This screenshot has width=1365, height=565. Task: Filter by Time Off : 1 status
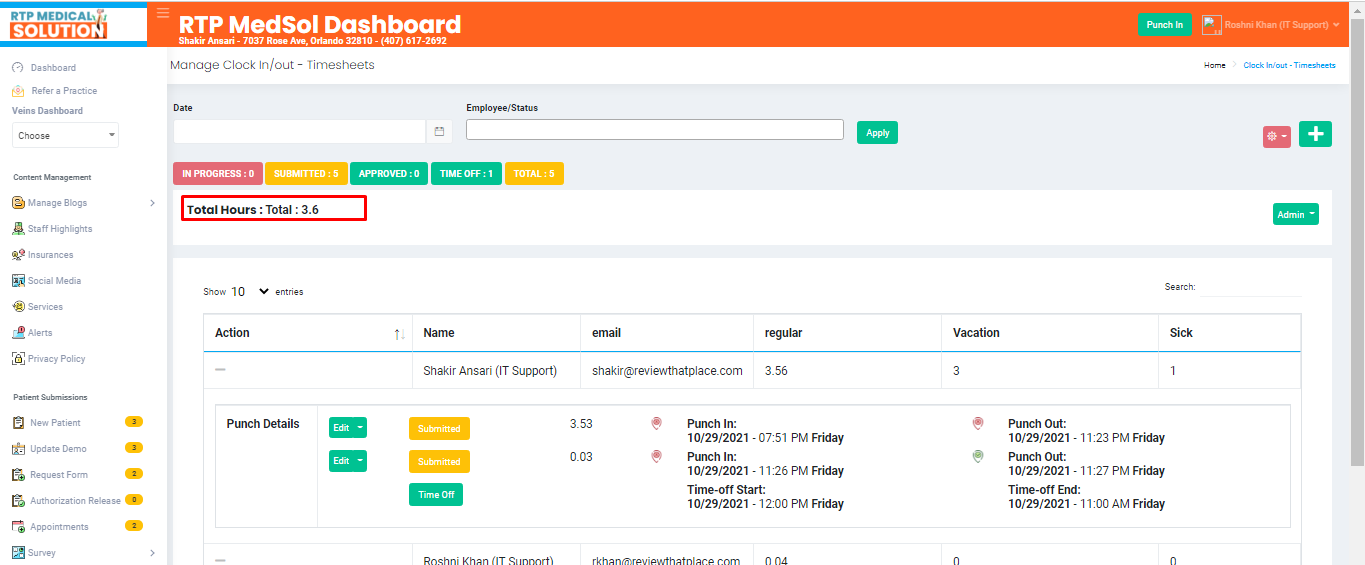[x=467, y=174]
